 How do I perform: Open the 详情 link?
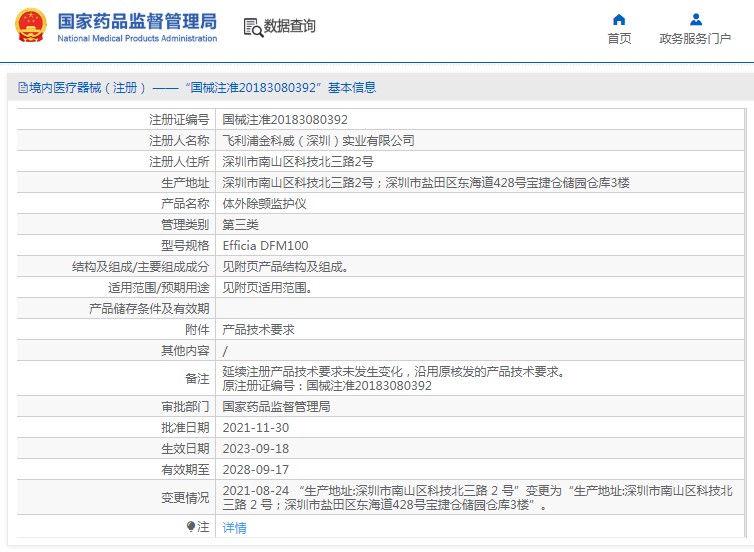pyautogui.click(x=235, y=527)
